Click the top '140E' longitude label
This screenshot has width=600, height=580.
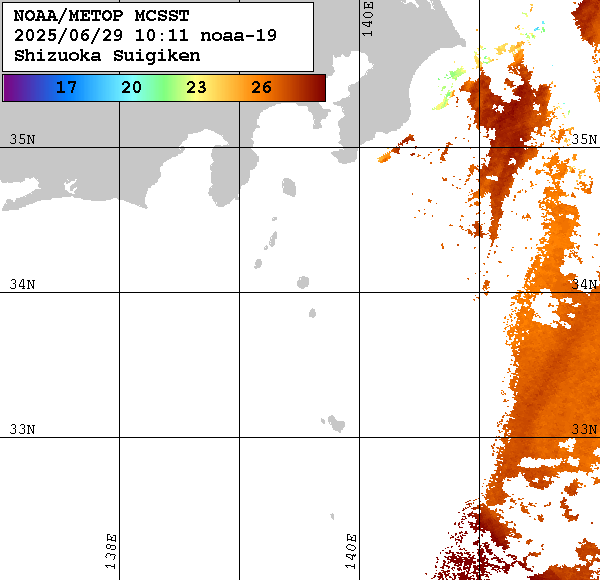(367, 19)
